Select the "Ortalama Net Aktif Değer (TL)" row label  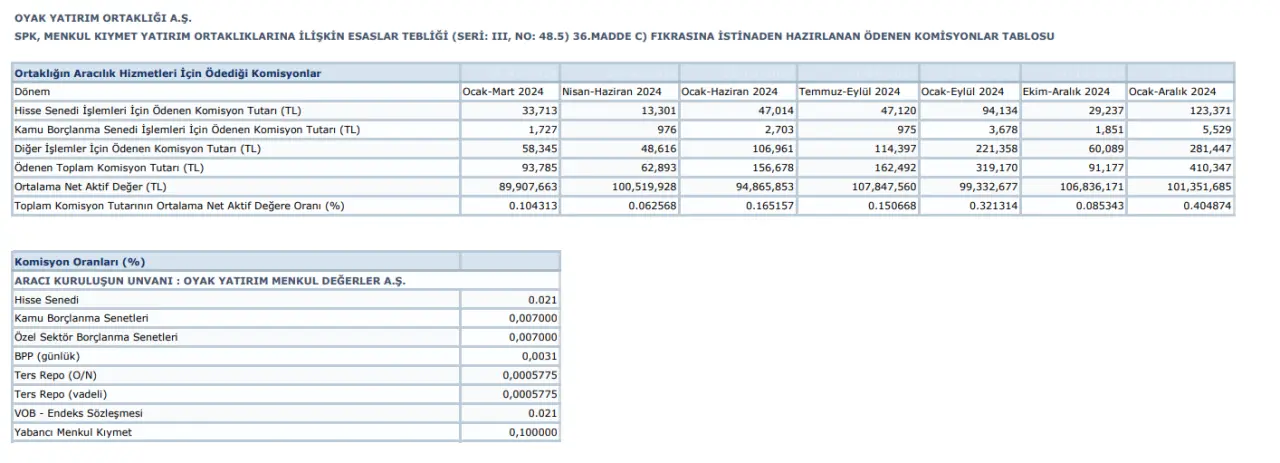90,186
